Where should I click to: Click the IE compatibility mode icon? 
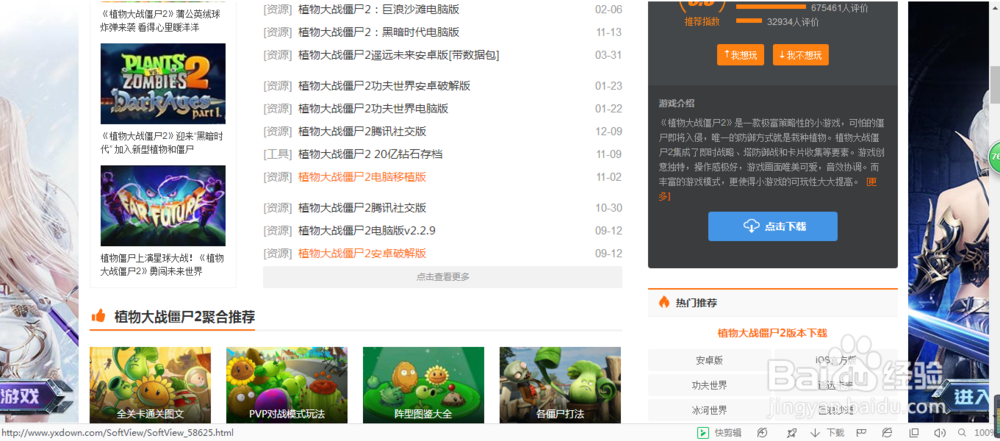coord(886,433)
